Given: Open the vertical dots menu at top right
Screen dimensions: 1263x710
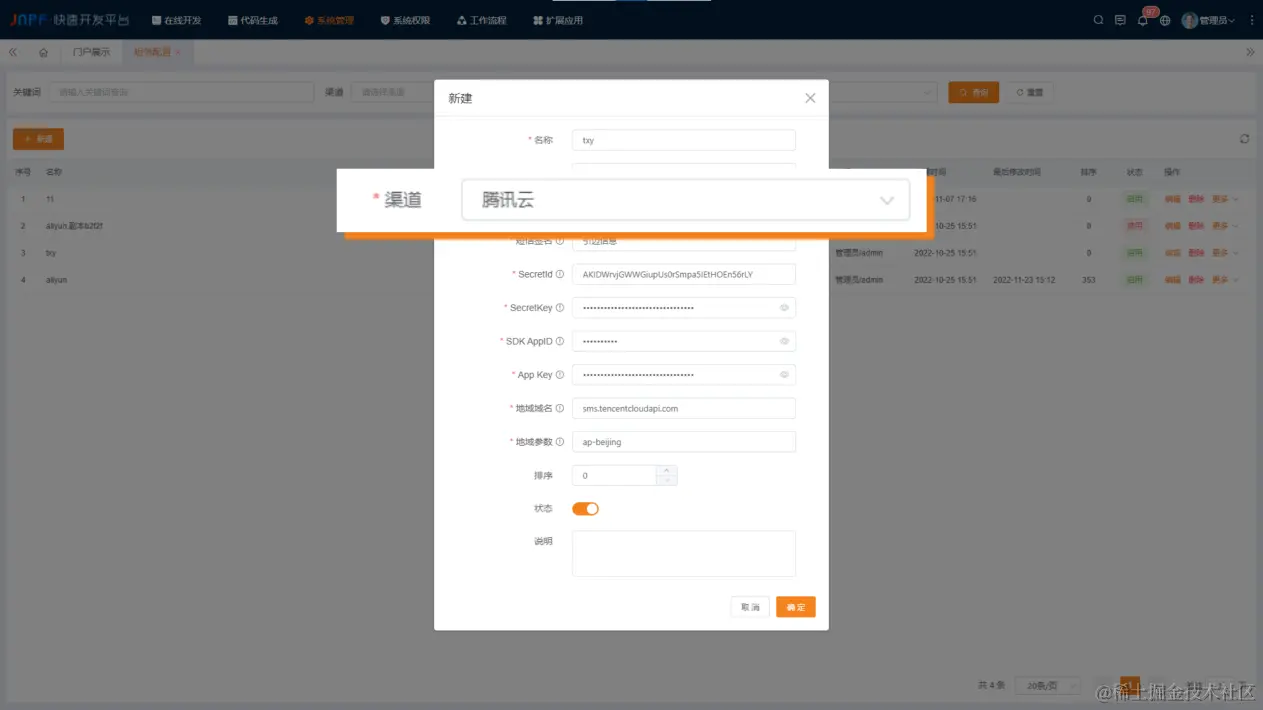Looking at the screenshot, I should pos(1252,20).
